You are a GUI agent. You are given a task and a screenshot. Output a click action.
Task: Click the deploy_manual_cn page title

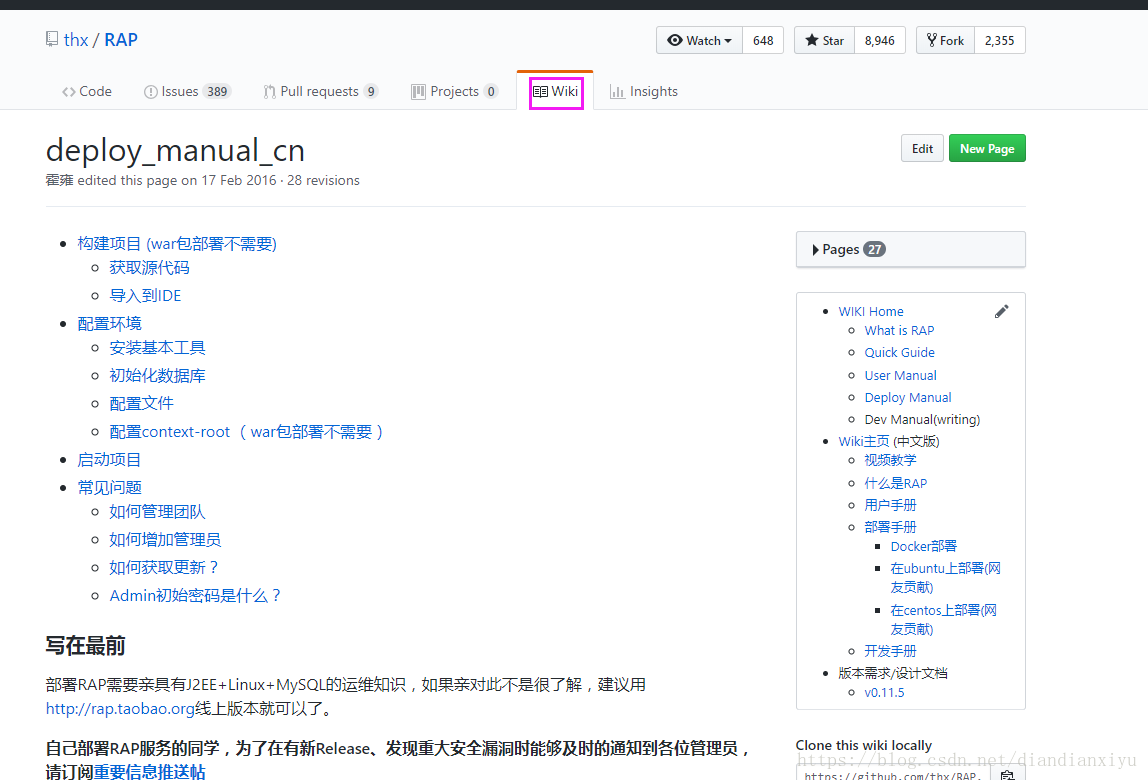coord(175,151)
